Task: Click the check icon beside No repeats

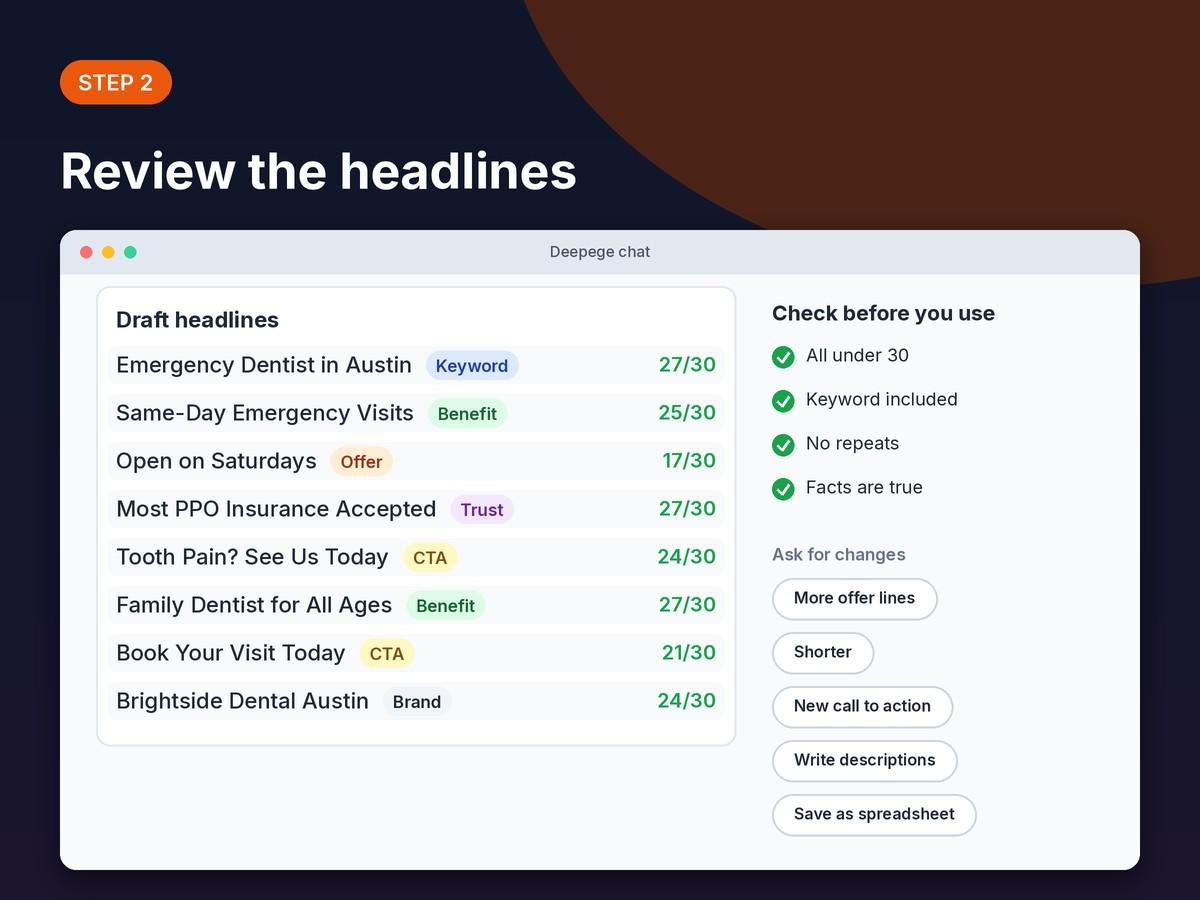Action: coord(783,445)
